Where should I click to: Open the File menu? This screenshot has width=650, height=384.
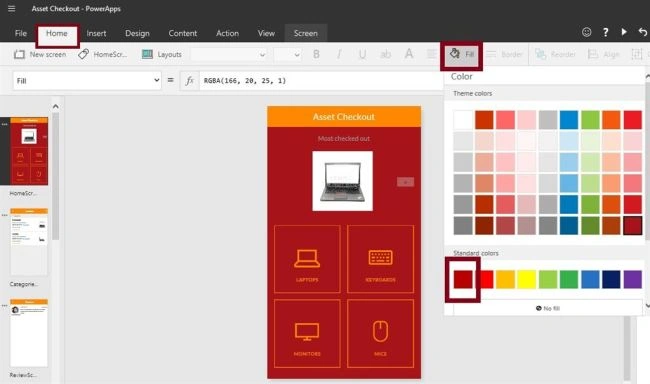(21, 33)
